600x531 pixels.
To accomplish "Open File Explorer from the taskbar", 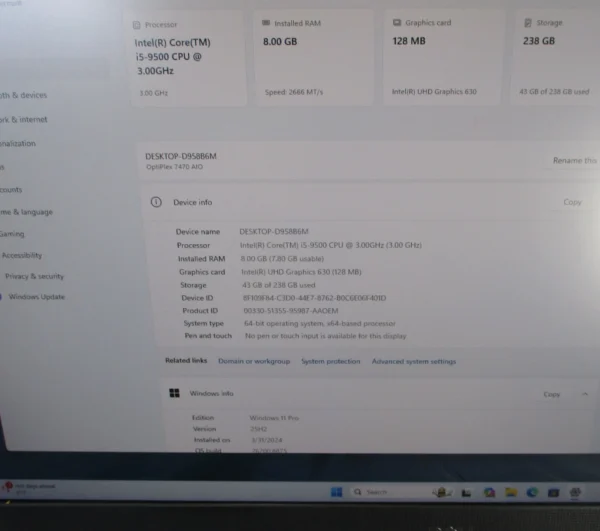I will tap(511, 492).
